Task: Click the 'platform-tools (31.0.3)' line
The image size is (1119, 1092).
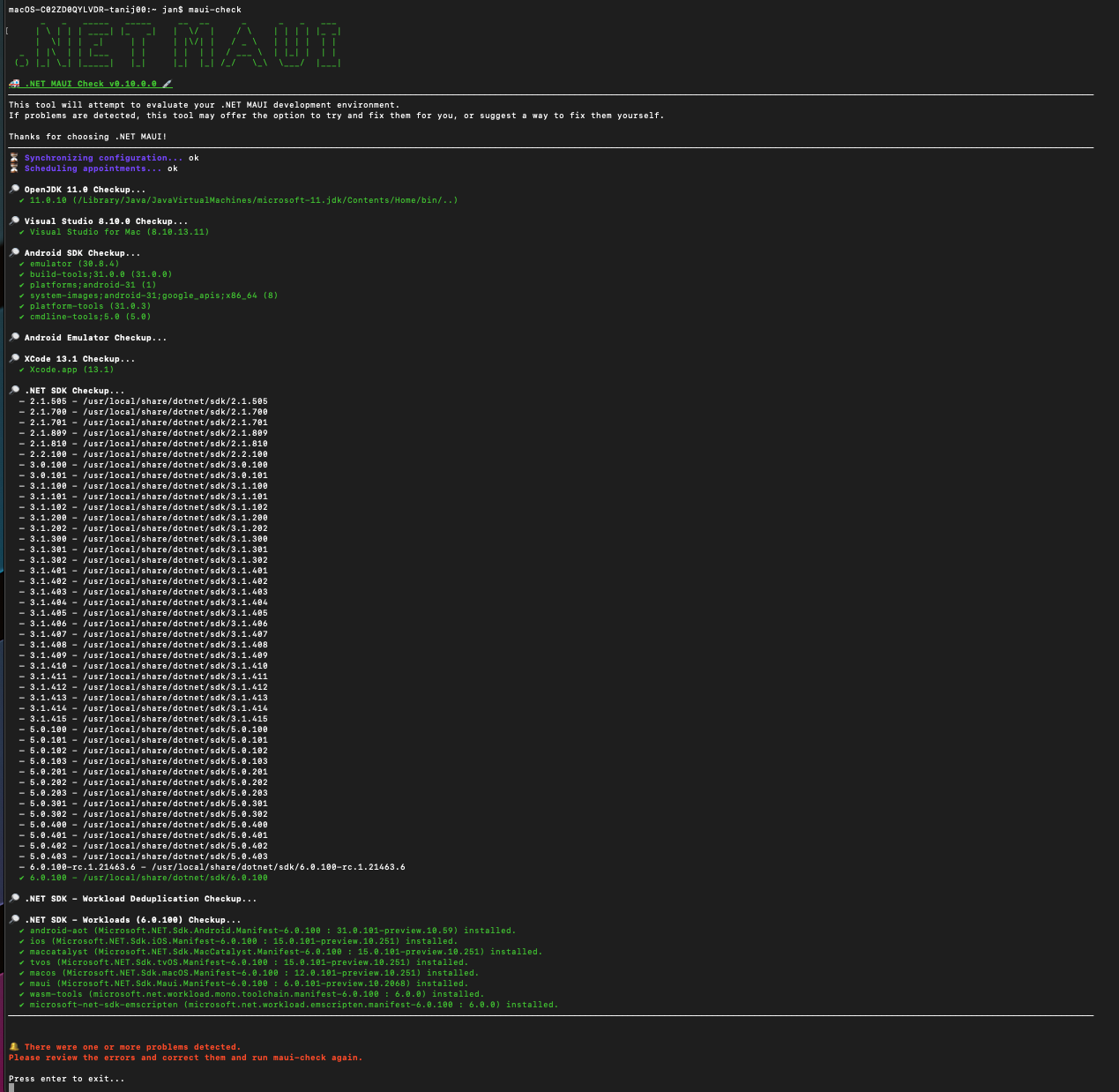Action: pos(91,306)
